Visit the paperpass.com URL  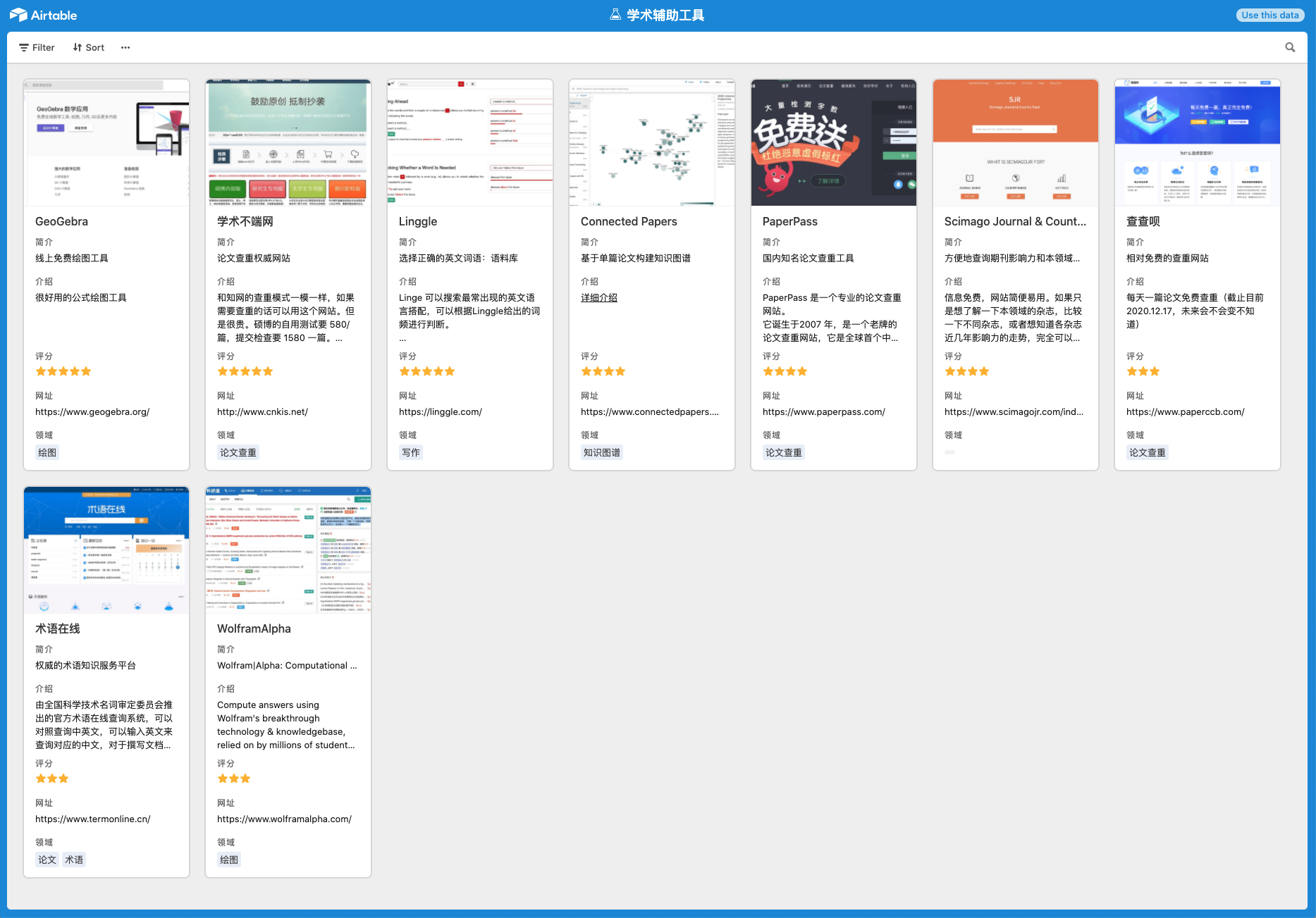pos(824,412)
